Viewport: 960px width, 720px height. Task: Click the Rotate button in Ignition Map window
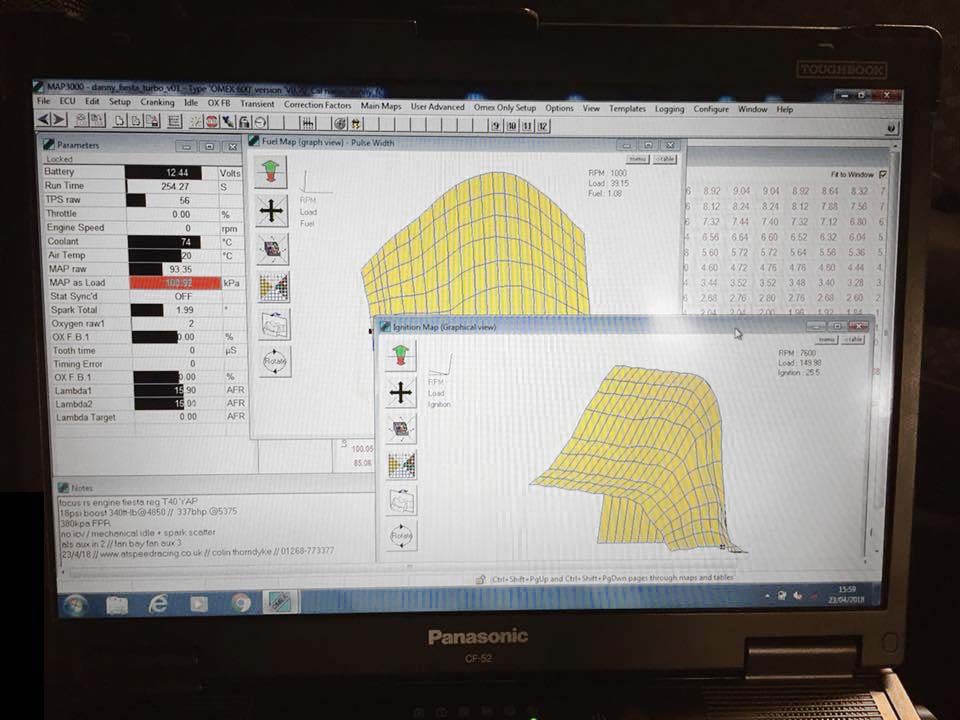click(x=401, y=536)
